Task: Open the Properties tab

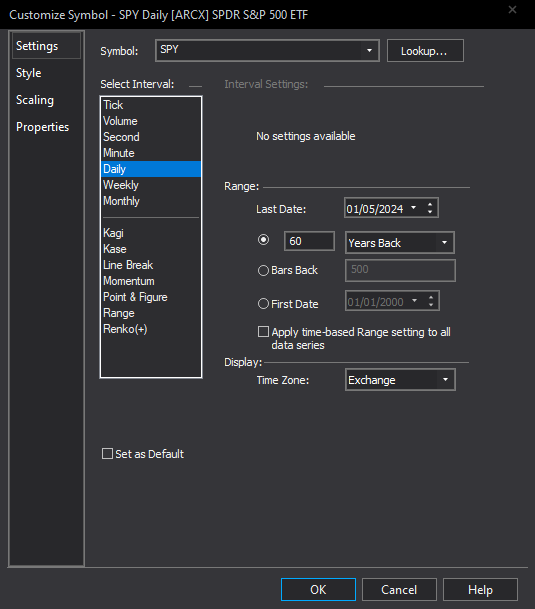Action: point(42,127)
